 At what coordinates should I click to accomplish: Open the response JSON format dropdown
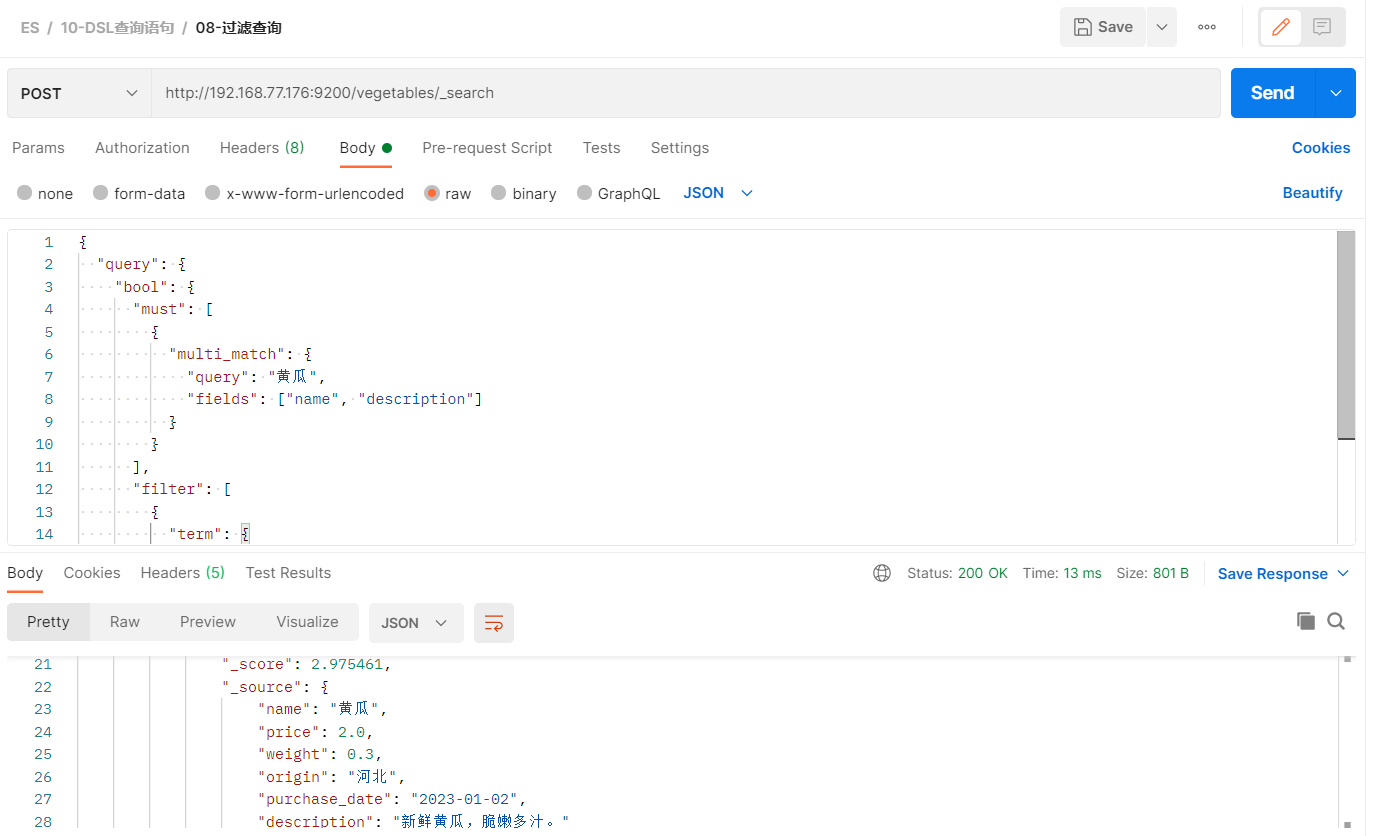[x=416, y=622]
